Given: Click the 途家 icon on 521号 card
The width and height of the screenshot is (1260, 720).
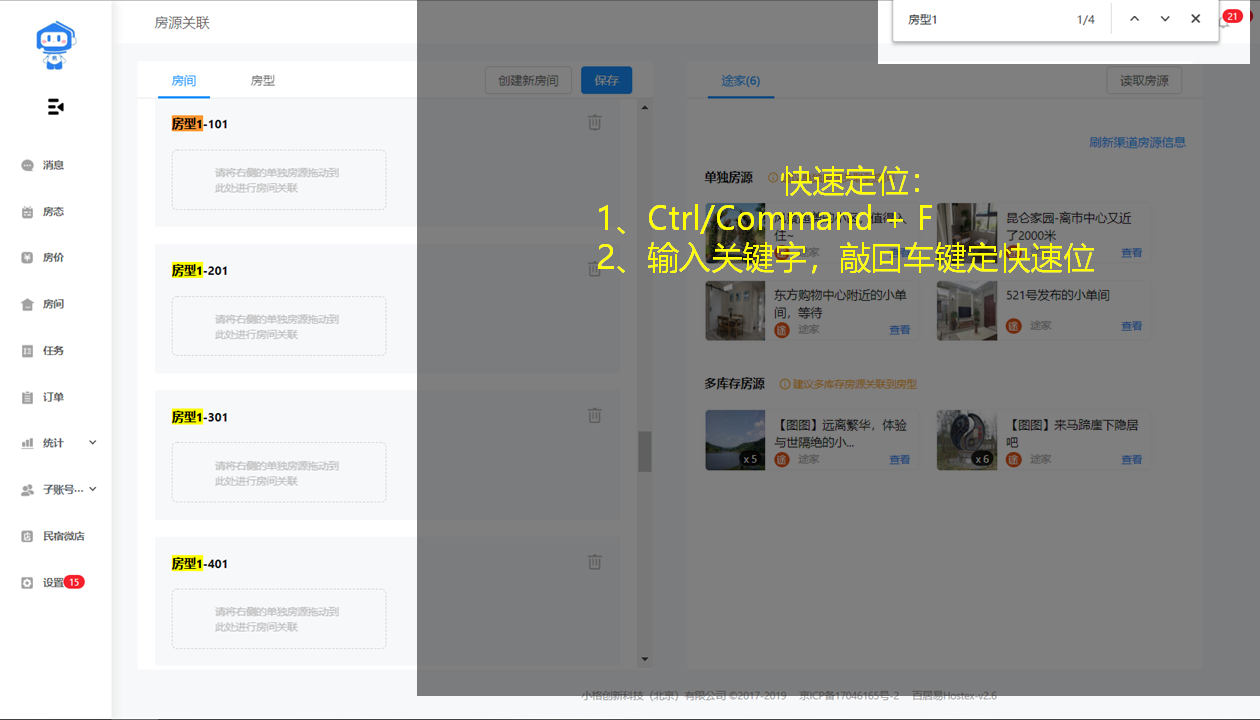Looking at the screenshot, I should coord(1013,326).
